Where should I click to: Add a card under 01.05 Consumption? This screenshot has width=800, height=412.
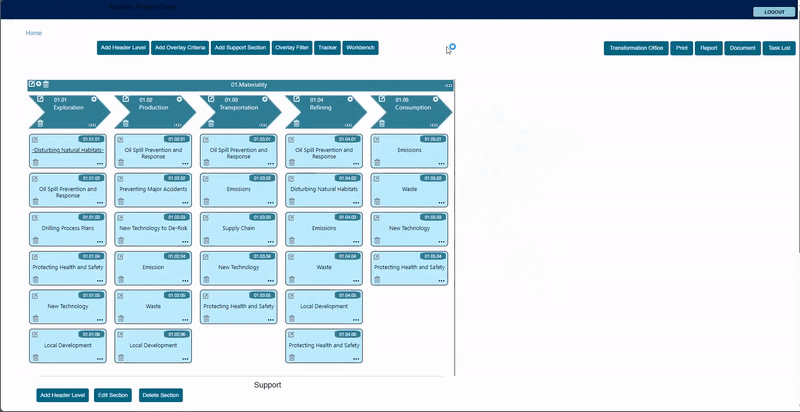click(435, 99)
